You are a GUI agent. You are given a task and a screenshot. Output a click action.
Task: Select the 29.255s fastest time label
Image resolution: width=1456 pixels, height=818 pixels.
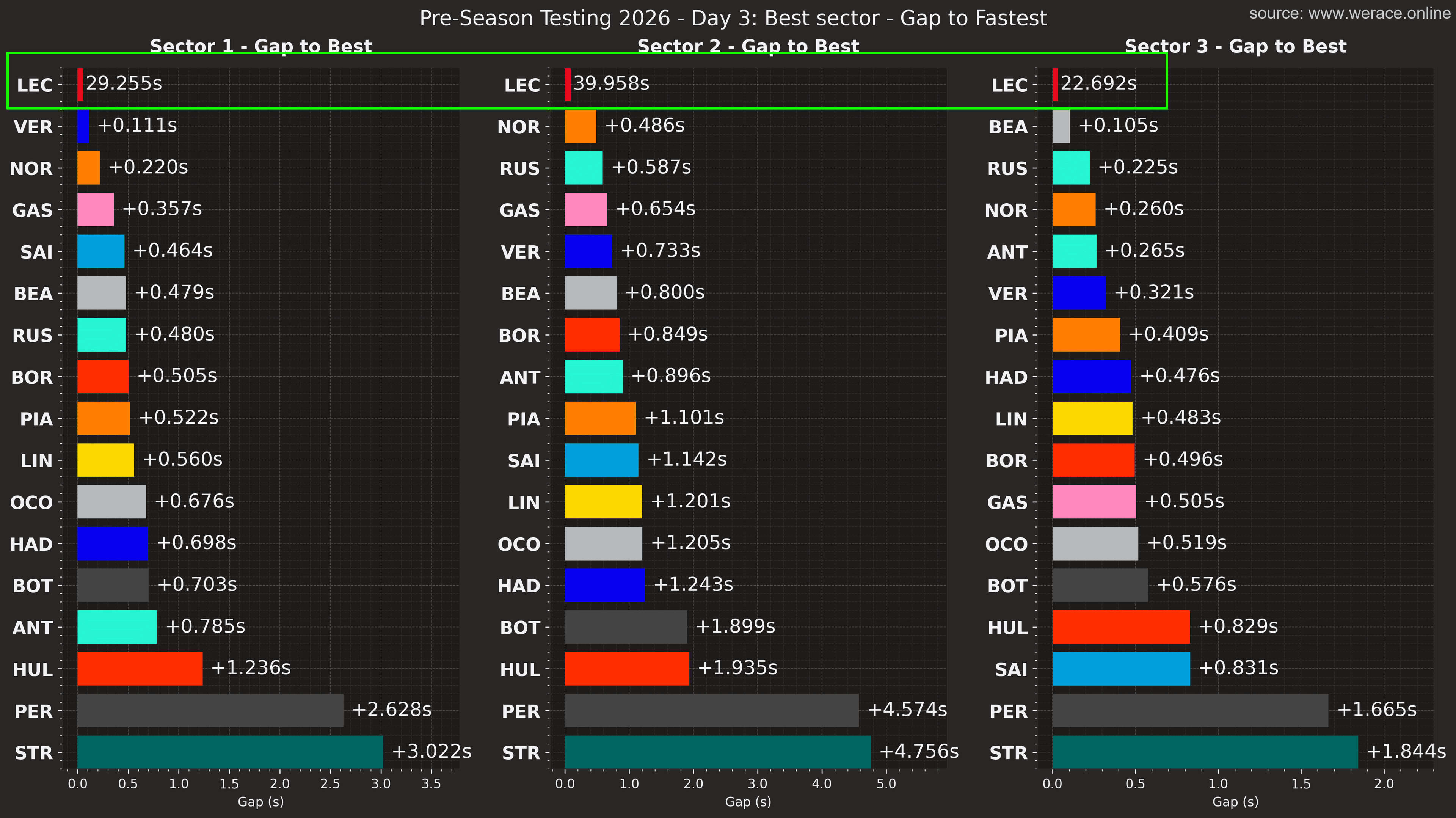tap(125, 84)
